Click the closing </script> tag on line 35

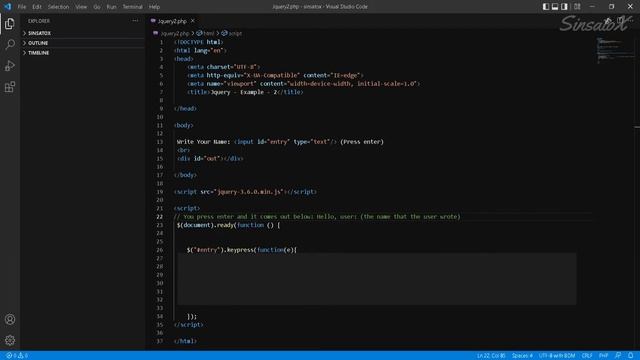(189, 325)
